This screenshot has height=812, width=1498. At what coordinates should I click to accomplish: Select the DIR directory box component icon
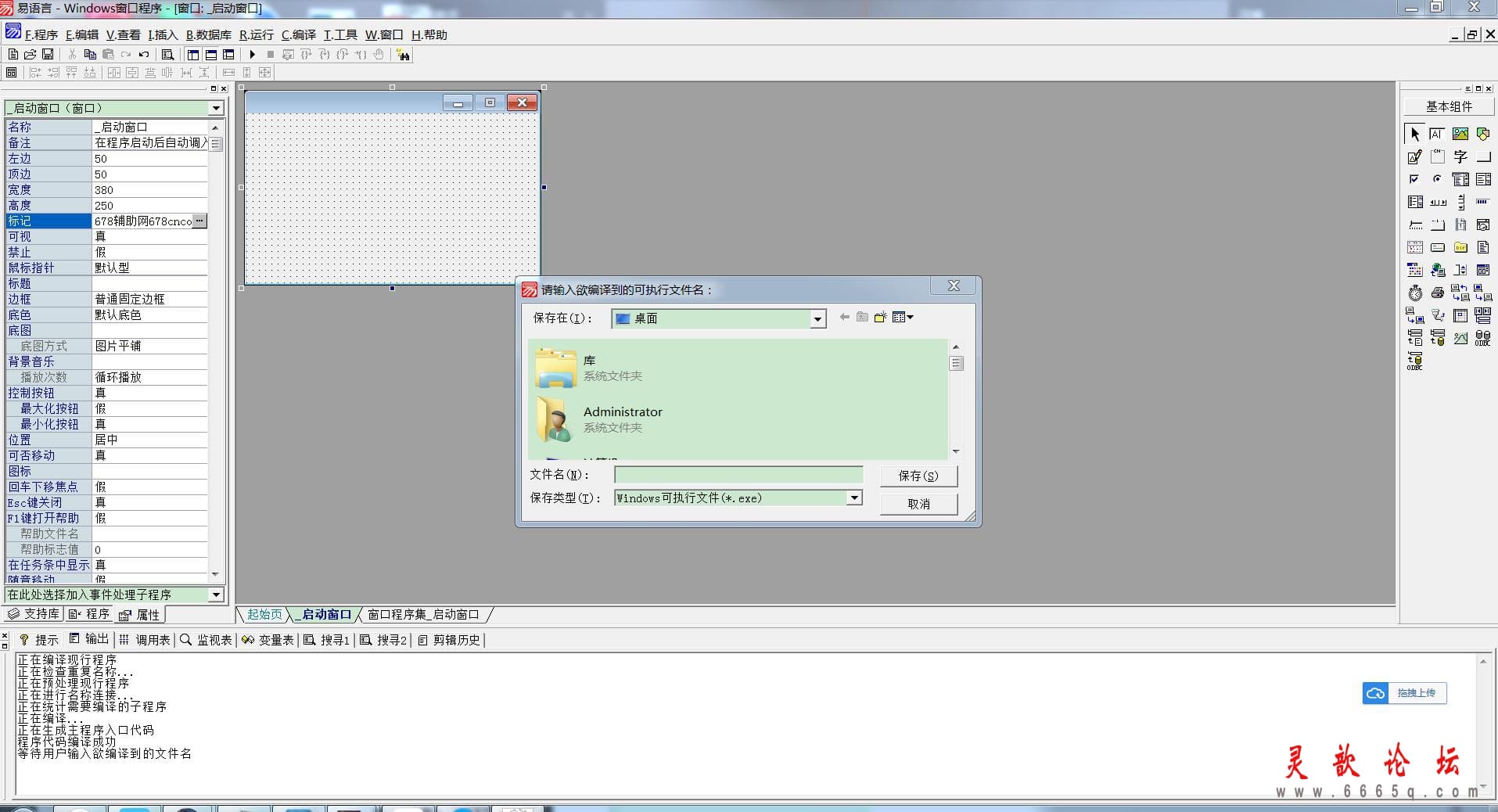click(x=1460, y=247)
